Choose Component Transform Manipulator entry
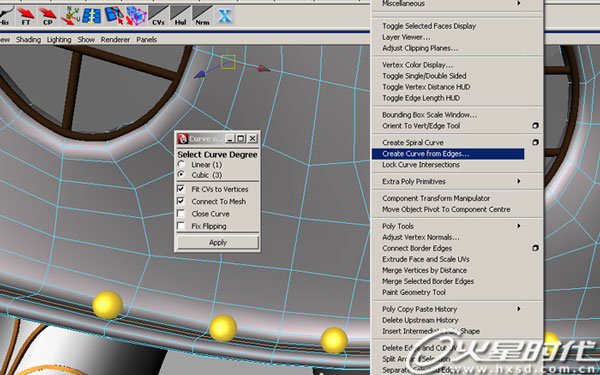This screenshot has width=600, height=375. click(x=436, y=198)
